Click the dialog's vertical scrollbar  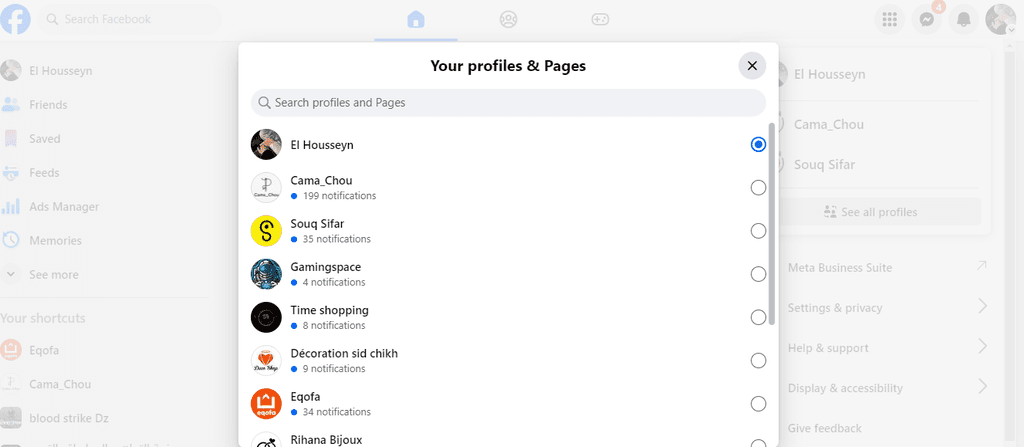(772, 224)
